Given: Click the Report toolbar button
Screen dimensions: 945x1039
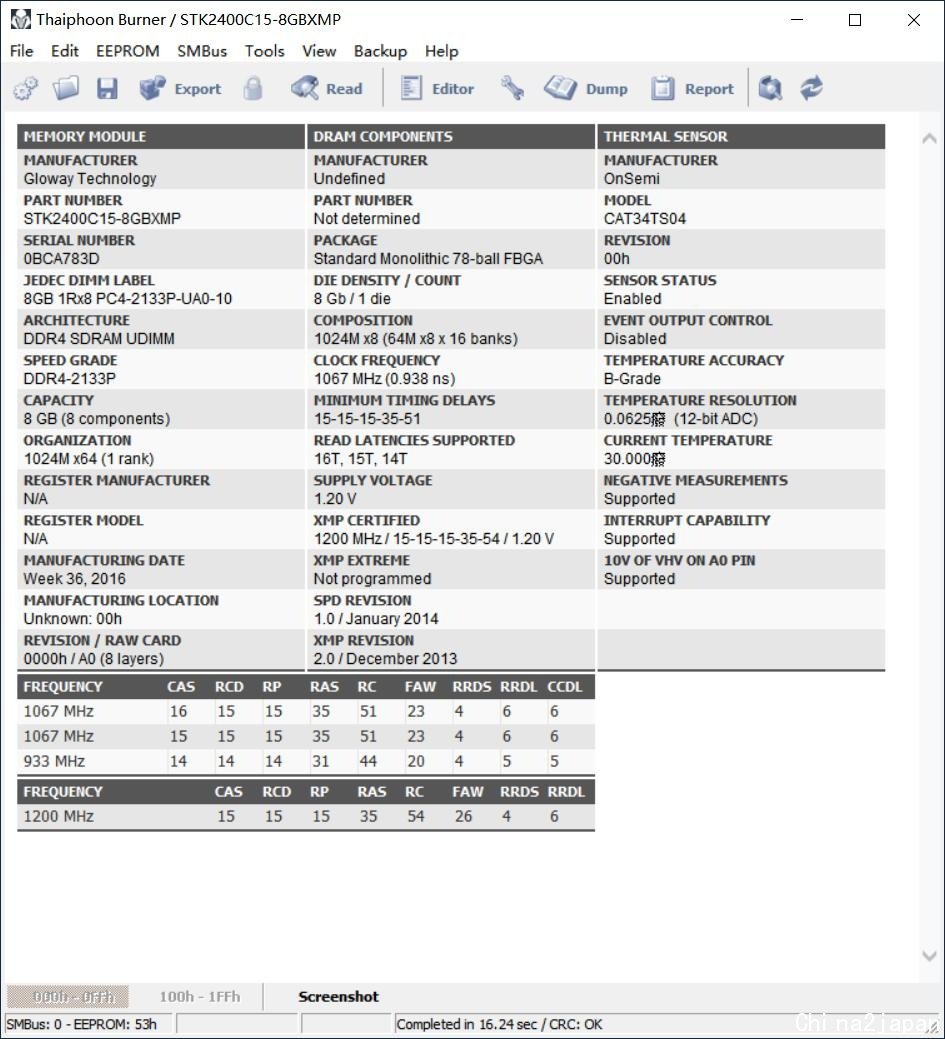Looking at the screenshot, I should tap(692, 88).
